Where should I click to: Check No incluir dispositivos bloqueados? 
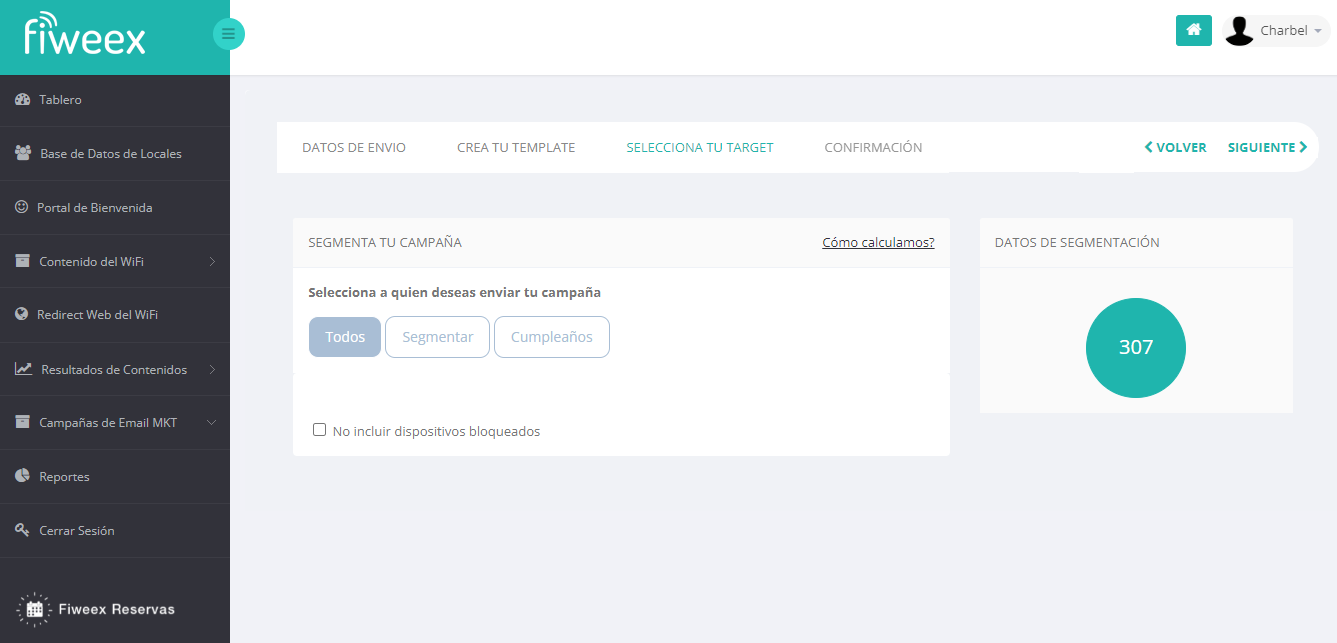click(320, 430)
